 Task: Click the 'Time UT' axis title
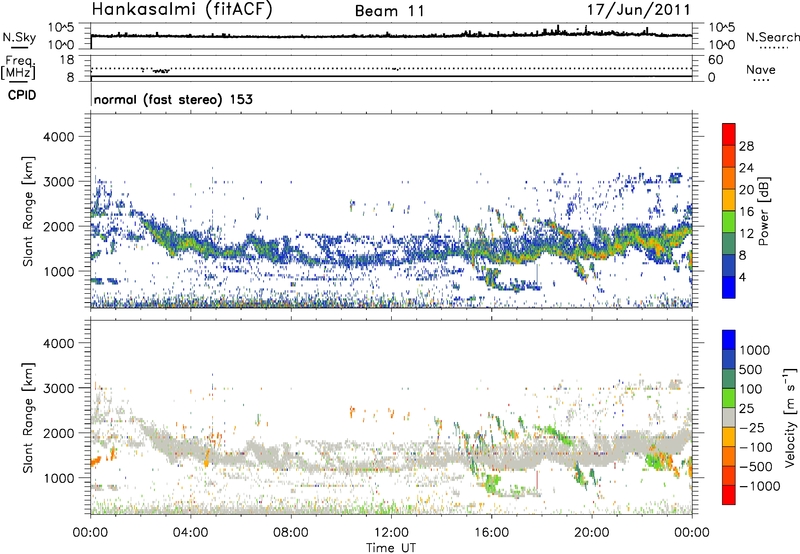(x=391, y=548)
